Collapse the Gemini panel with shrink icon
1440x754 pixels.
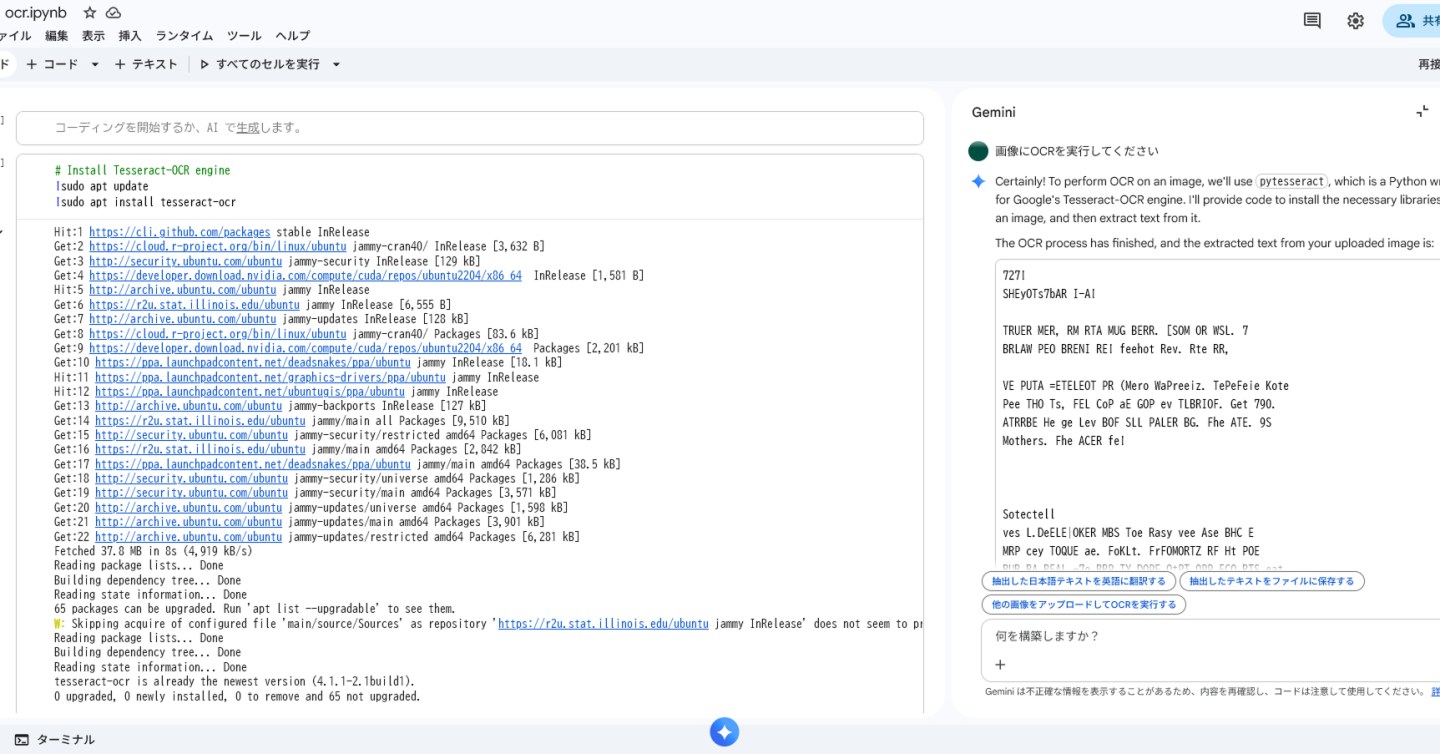pos(1422,112)
